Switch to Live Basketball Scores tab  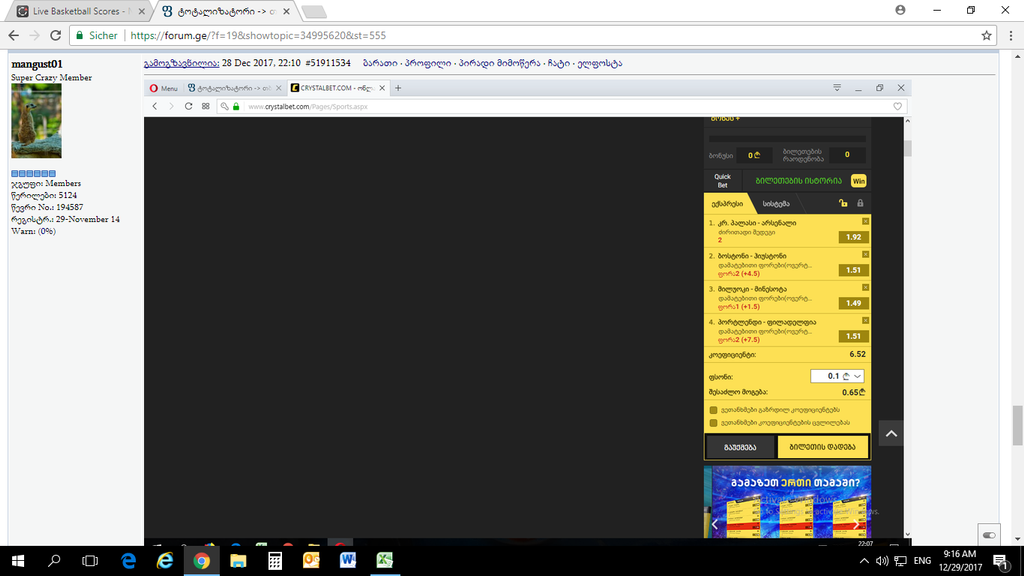point(78,11)
